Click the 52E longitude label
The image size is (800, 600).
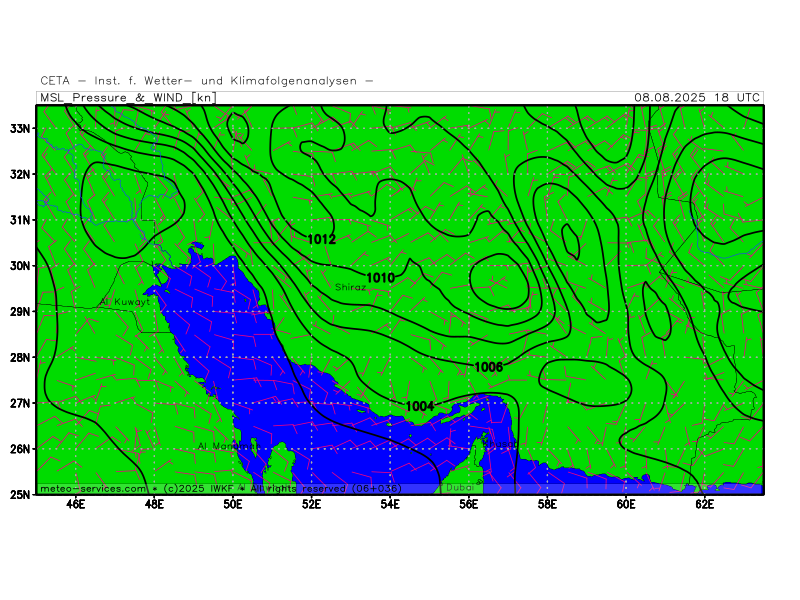tap(311, 505)
